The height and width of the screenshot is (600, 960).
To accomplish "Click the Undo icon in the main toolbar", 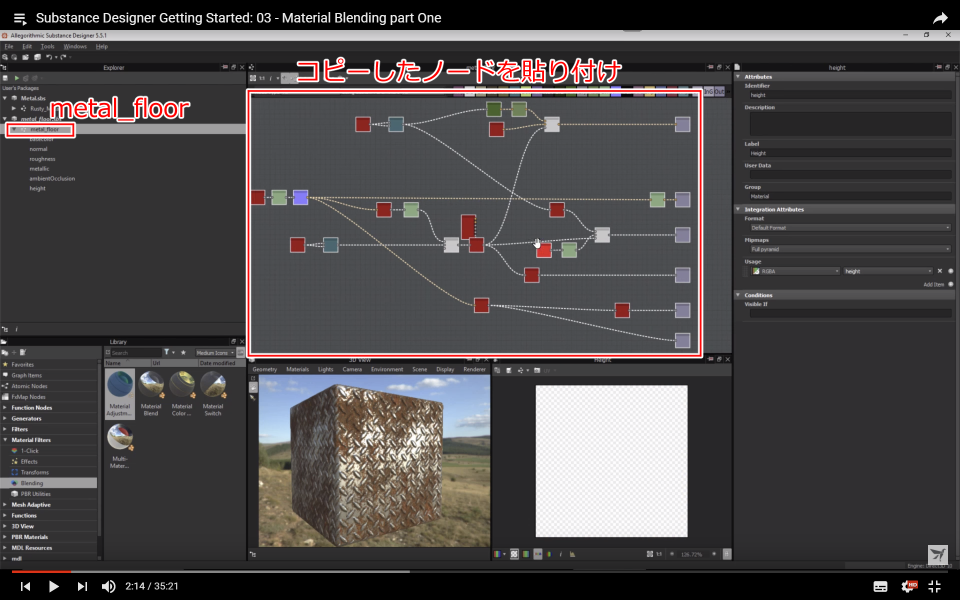I will [x=49, y=57].
